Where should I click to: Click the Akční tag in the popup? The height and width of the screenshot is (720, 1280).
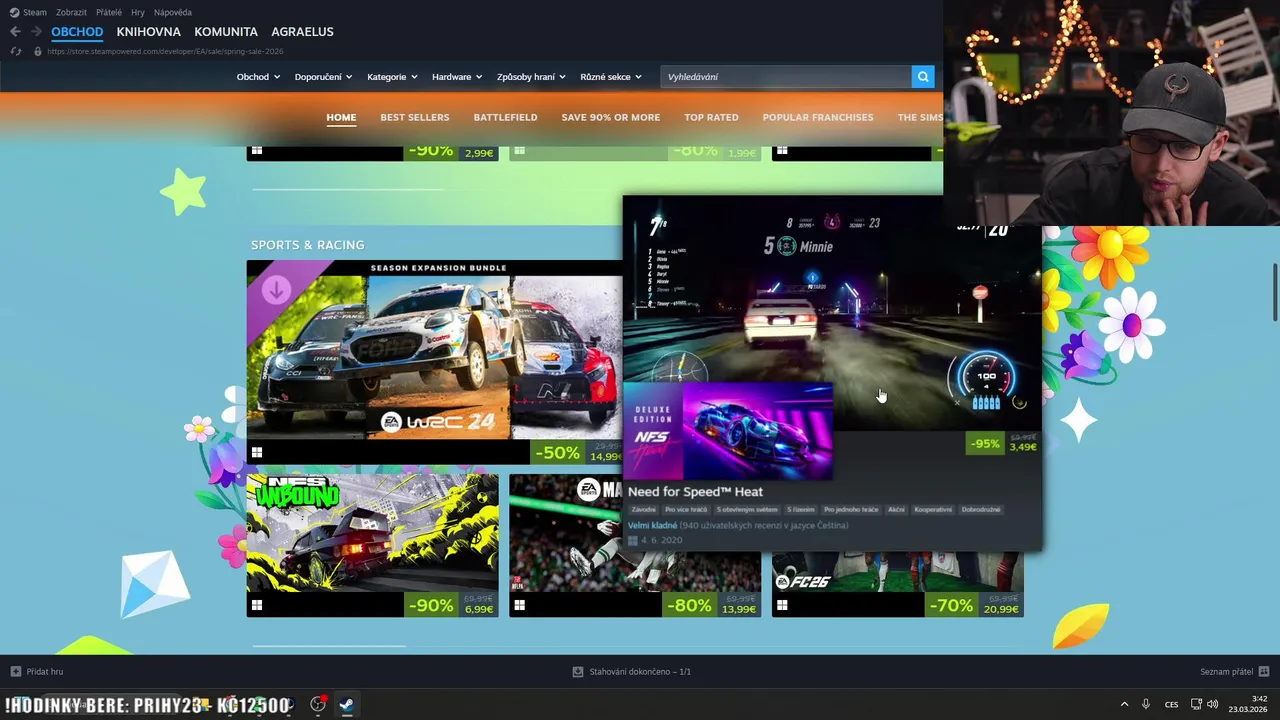pyautogui.click(x=896, y=510)
